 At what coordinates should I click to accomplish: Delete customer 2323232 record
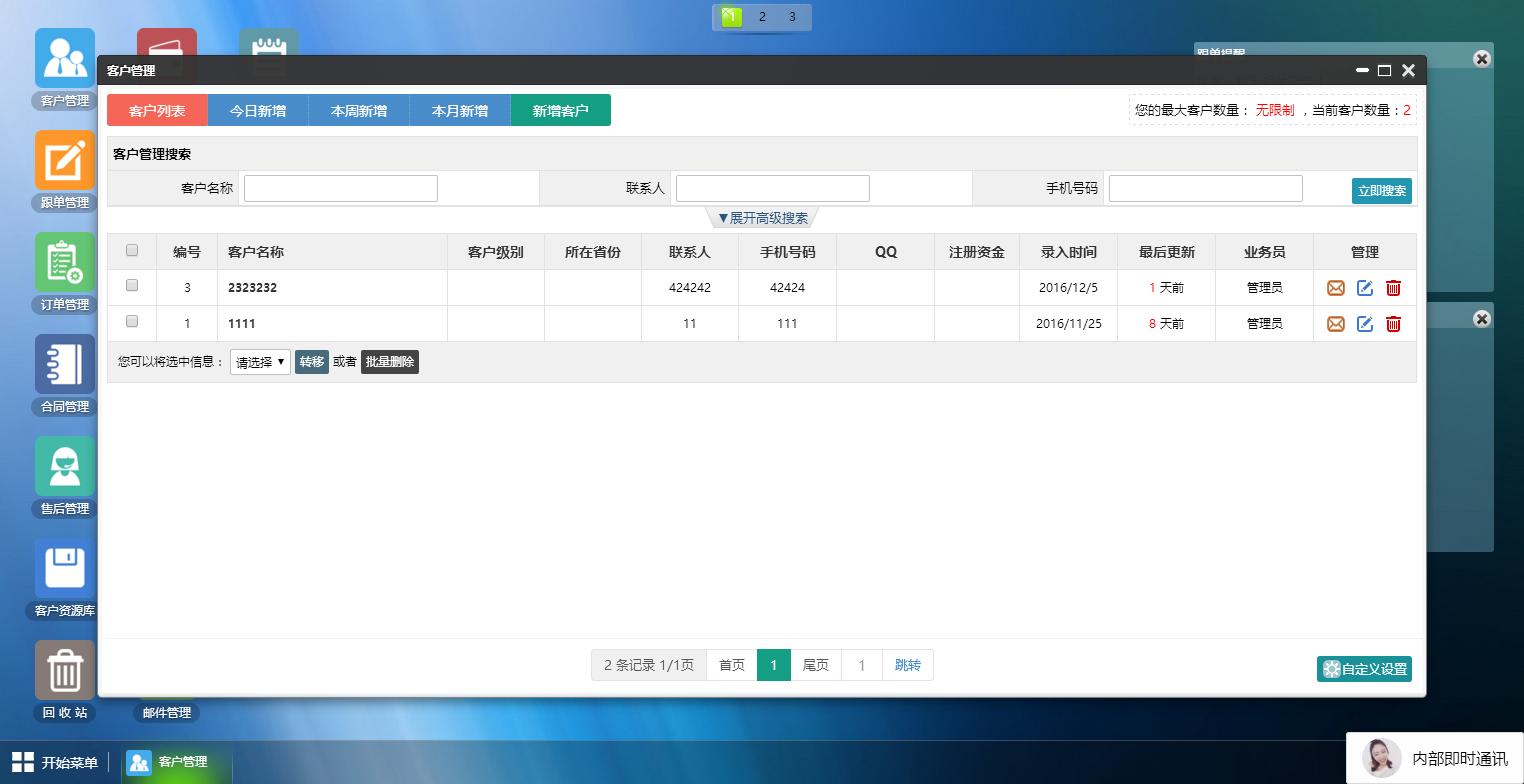(x=1393, y=288)
